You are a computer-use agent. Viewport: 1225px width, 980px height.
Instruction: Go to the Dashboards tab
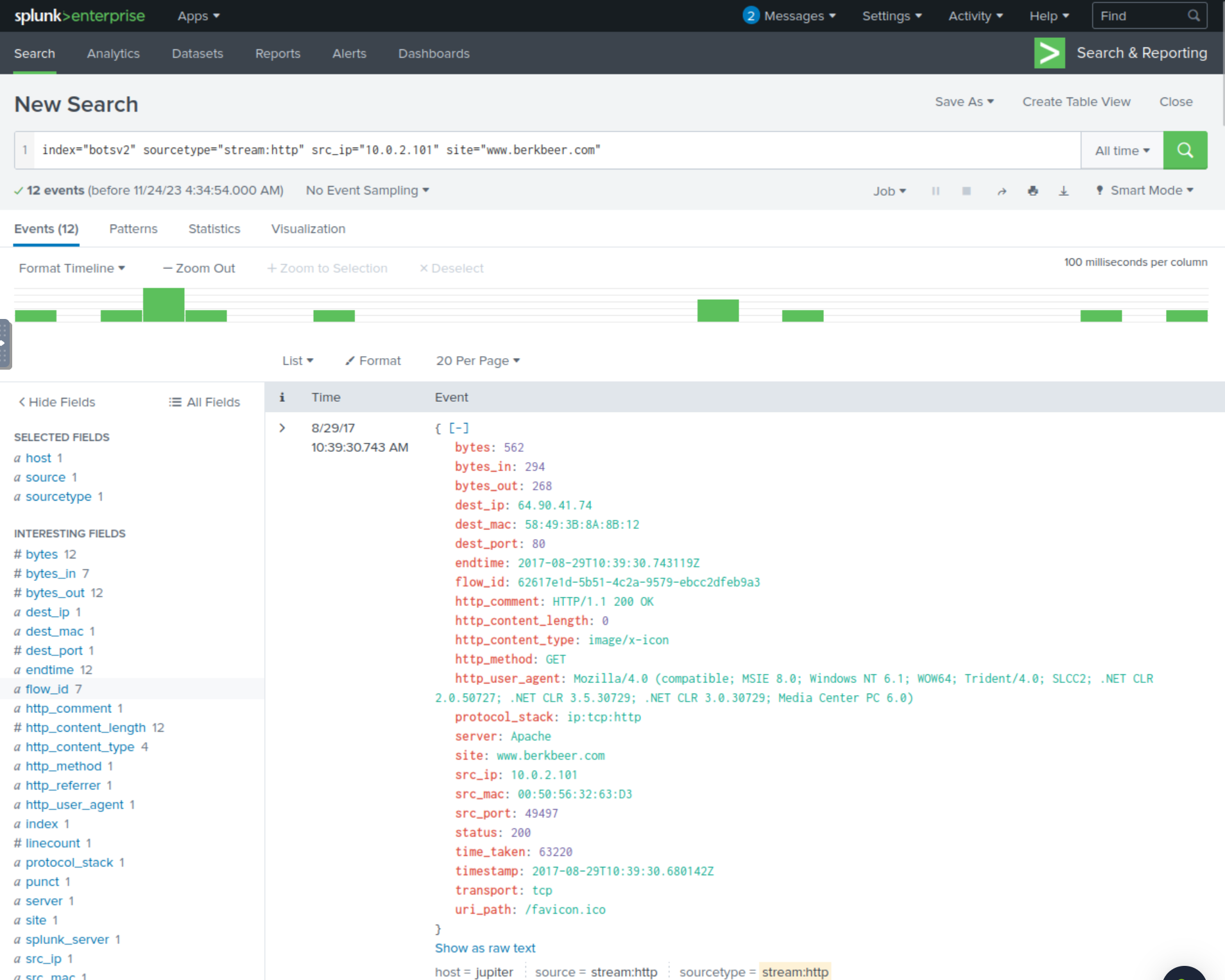pos(434,54)
